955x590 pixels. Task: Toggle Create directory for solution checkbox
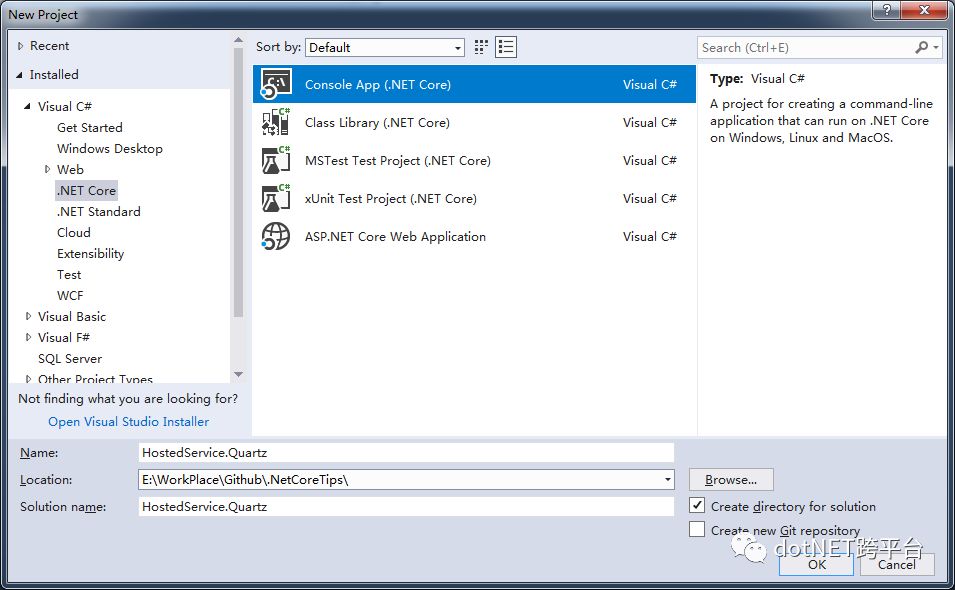coord(697,505)
